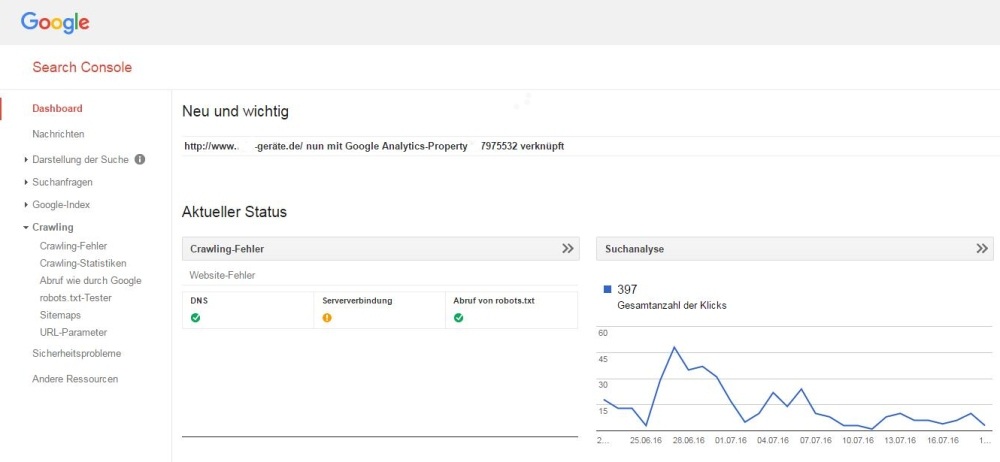Select the Abruf von robots.txt label
Image resolution: width=1000 pixels, height=462 pixels.
pyautogui.click(x=494, y=301)
